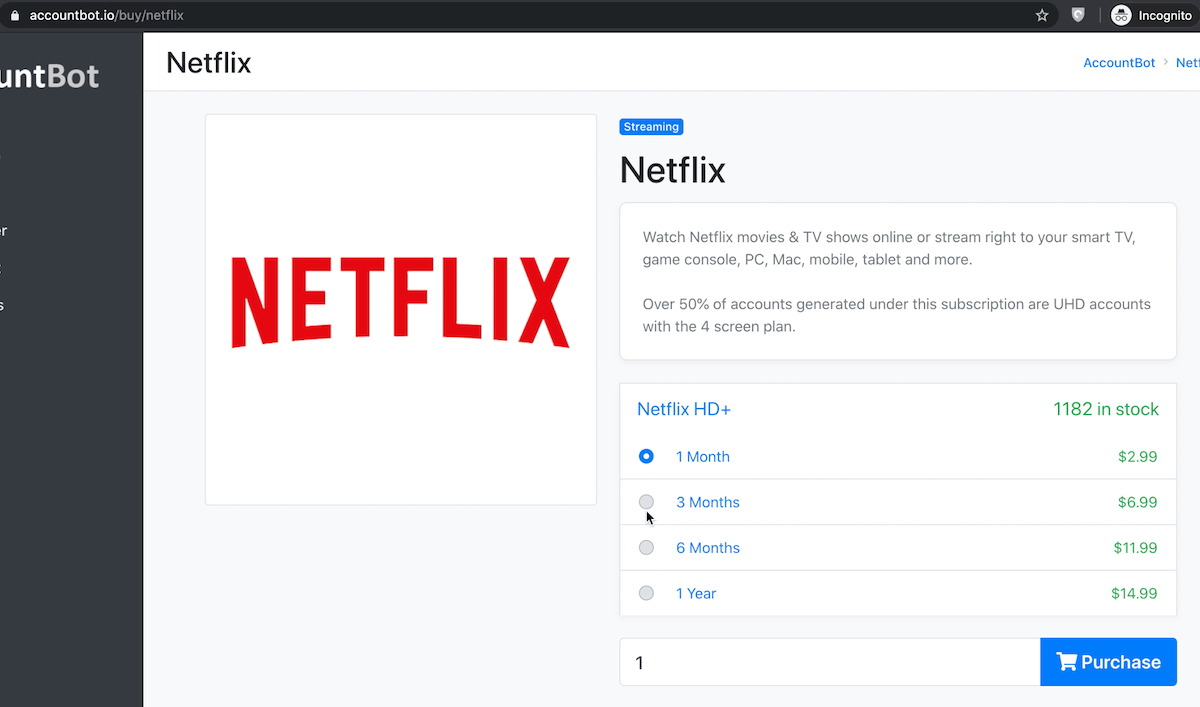Click the Purchase button
The width and height of the screenshot is (1200, 707).
tap(1108, 662)
